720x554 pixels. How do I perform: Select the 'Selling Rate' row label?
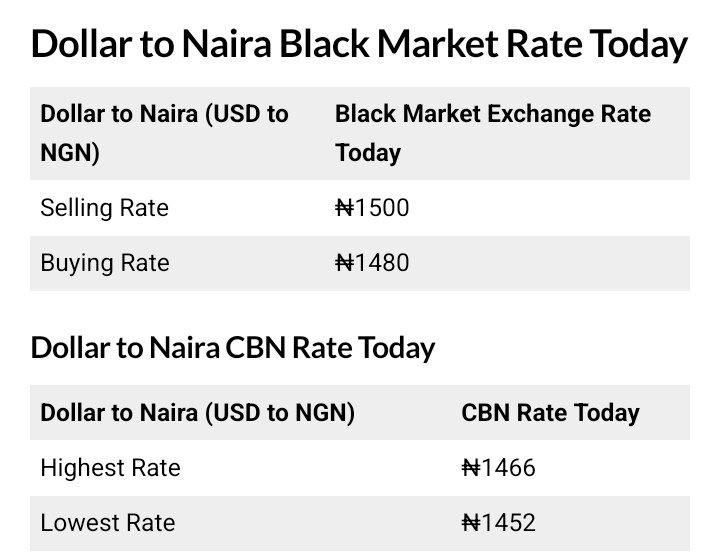104,208
